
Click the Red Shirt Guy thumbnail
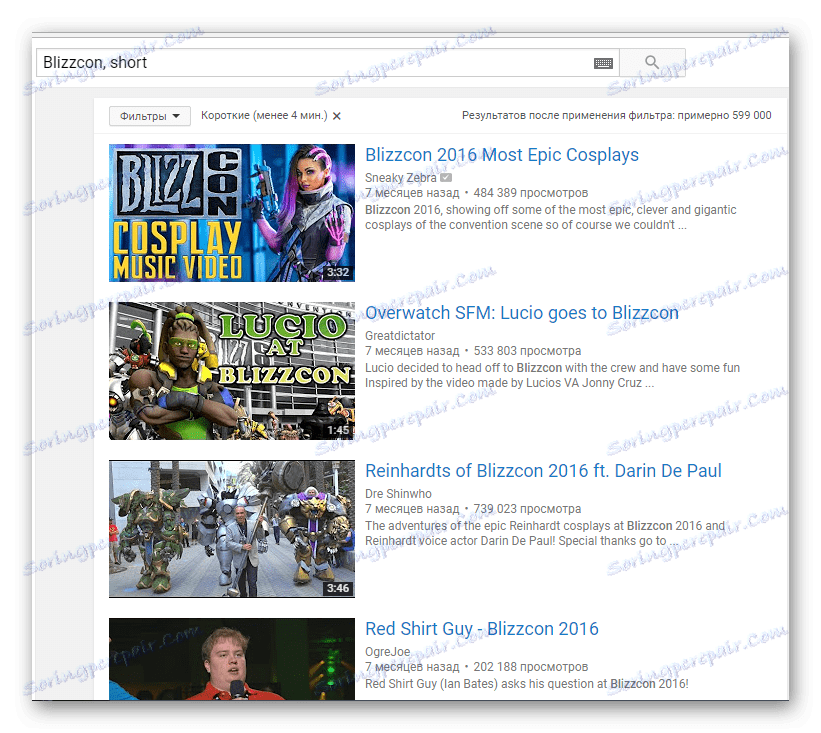click(232, 659)
